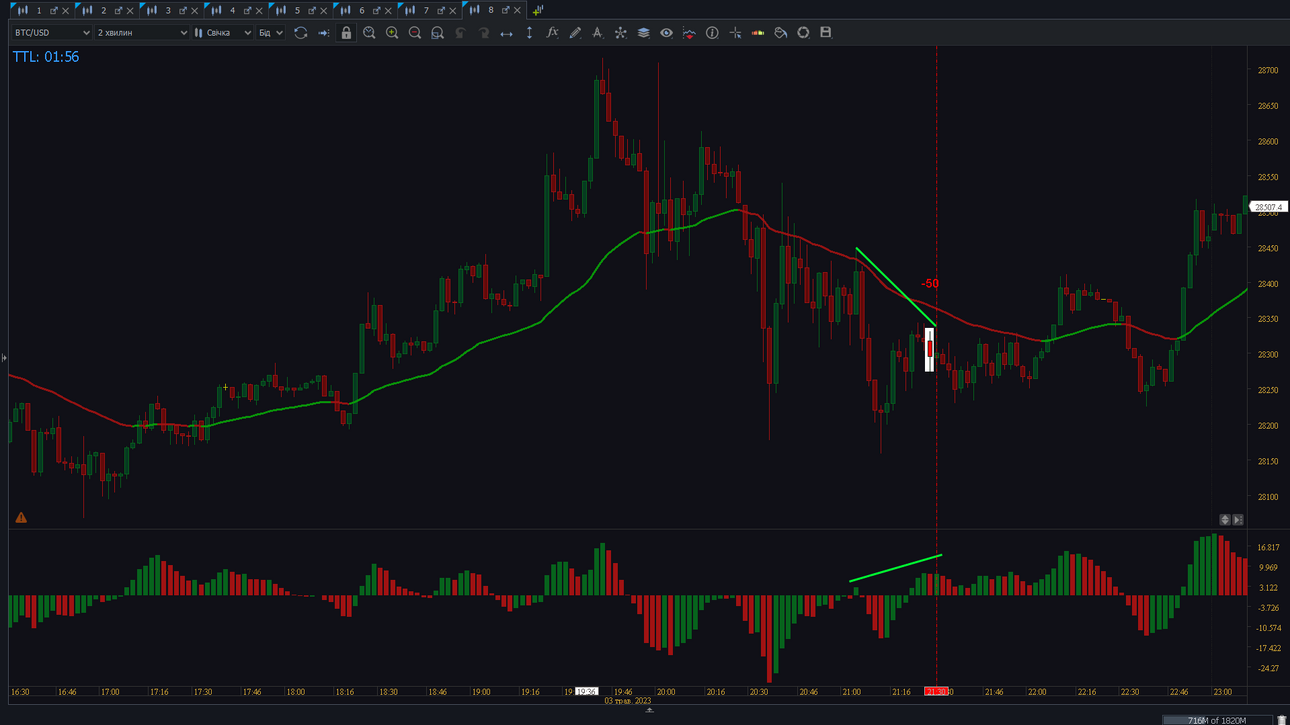Click the zoom-to-area magnifier icon
Image resolution: width=1290 pixels, height=725 pixels.
pyautogui.click(x=437, y=33)
